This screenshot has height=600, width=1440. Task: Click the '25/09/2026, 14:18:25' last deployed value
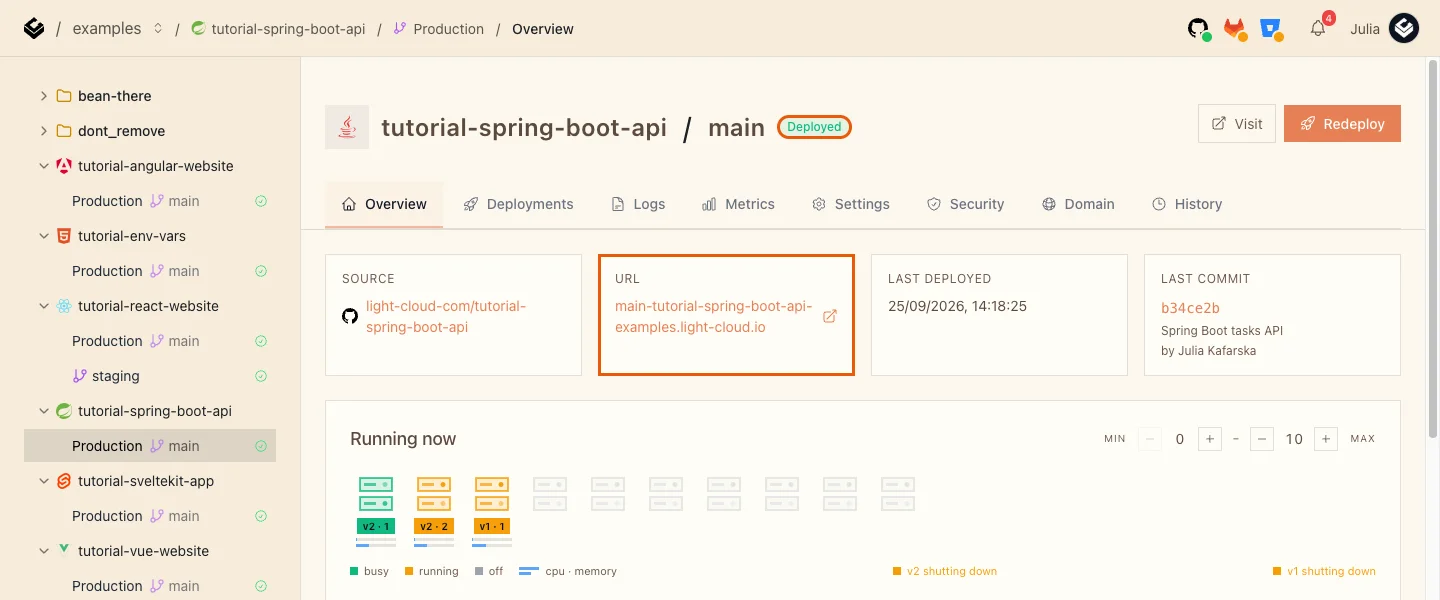coord(958,306)
